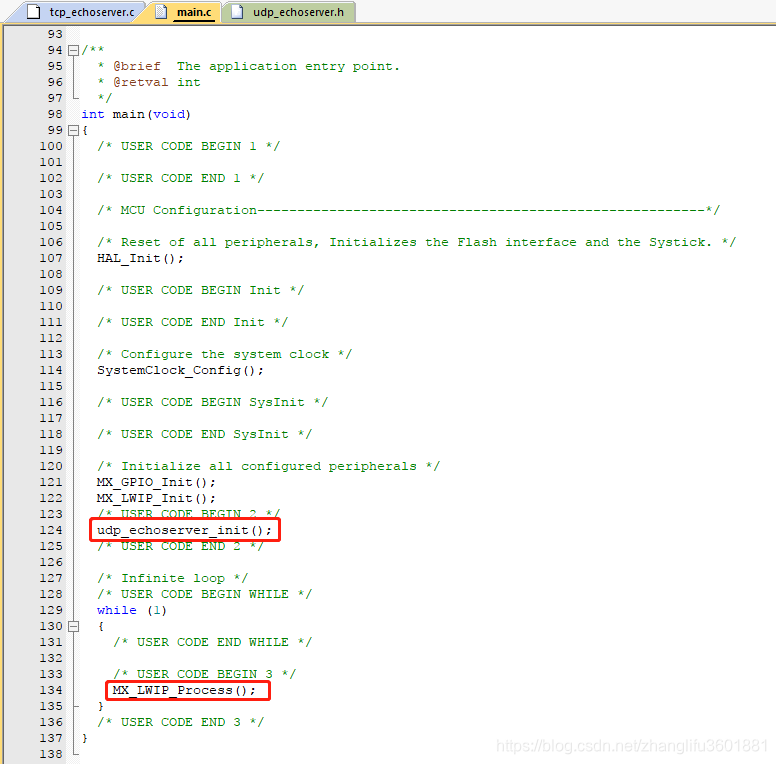Viewport: 776px width, 764px height.
Task: Click the 'MX_GPIO_Init();' statement
Action: point(156,482)
